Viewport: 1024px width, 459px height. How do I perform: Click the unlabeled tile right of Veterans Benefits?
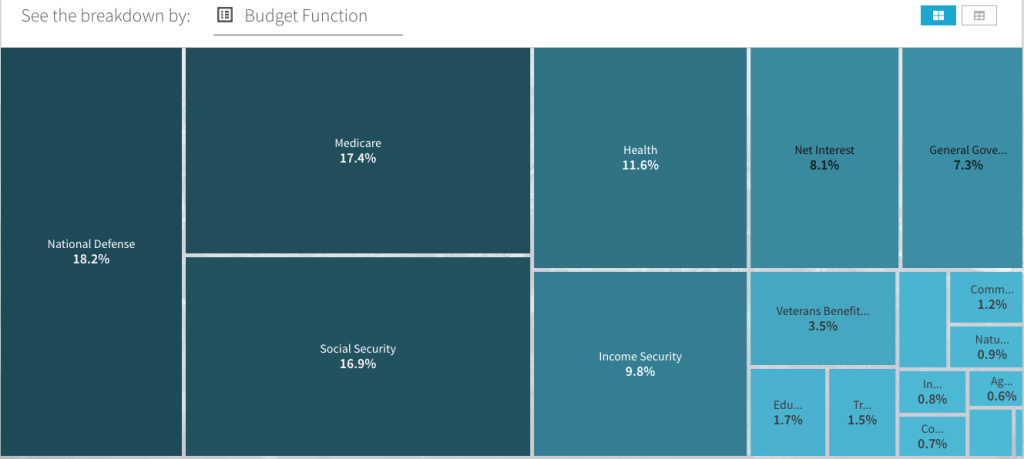[x=922, y=318]
